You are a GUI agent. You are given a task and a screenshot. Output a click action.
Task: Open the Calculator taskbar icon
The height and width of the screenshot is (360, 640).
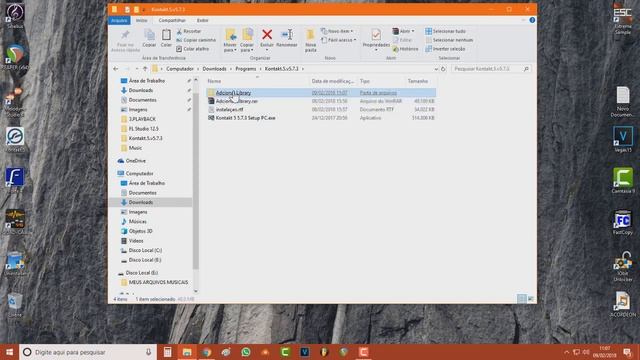(x=167, y=352)
